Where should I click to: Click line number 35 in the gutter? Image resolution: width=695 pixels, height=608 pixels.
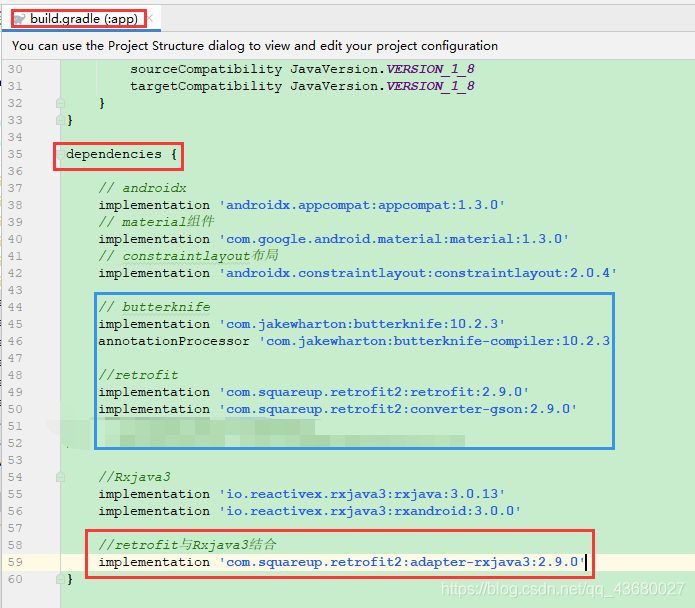[x=15, y=154]
